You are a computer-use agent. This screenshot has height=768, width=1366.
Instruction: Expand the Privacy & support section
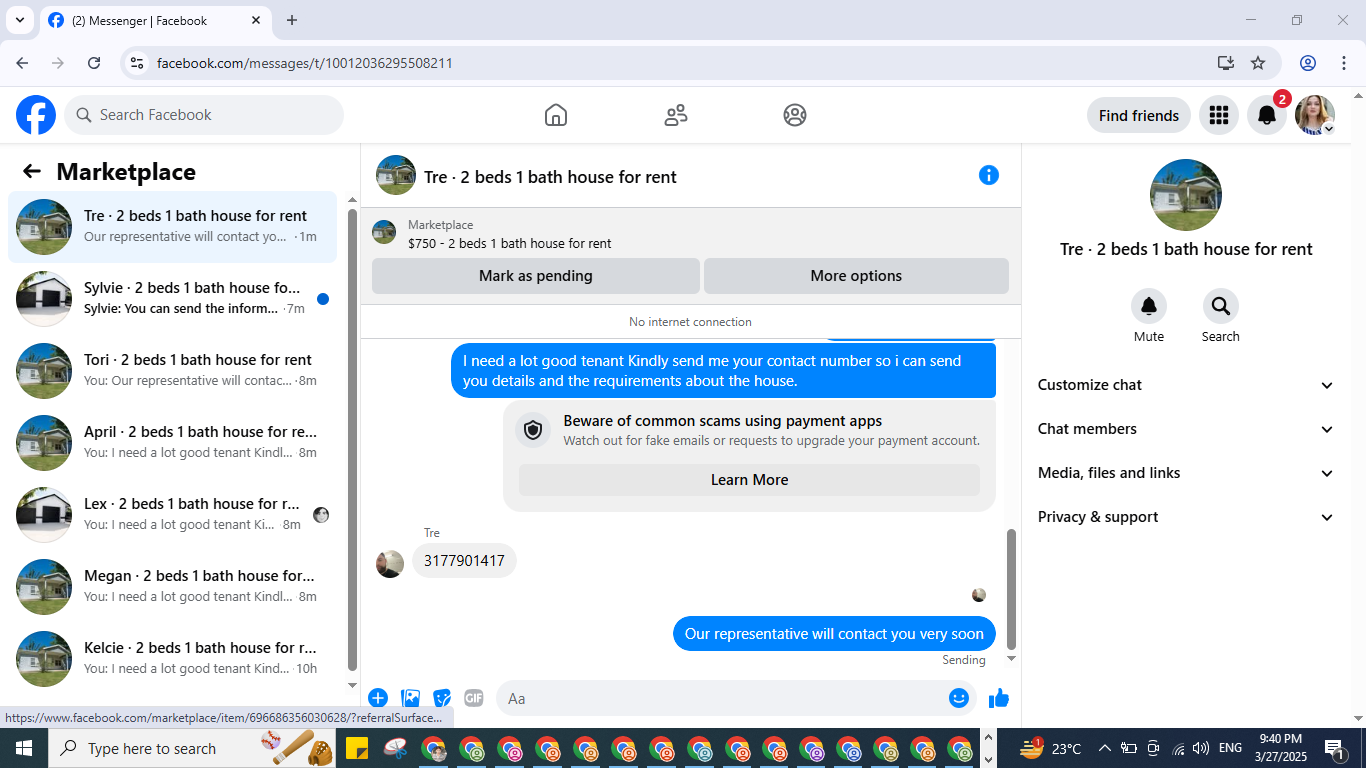(x=1186, y=517)
